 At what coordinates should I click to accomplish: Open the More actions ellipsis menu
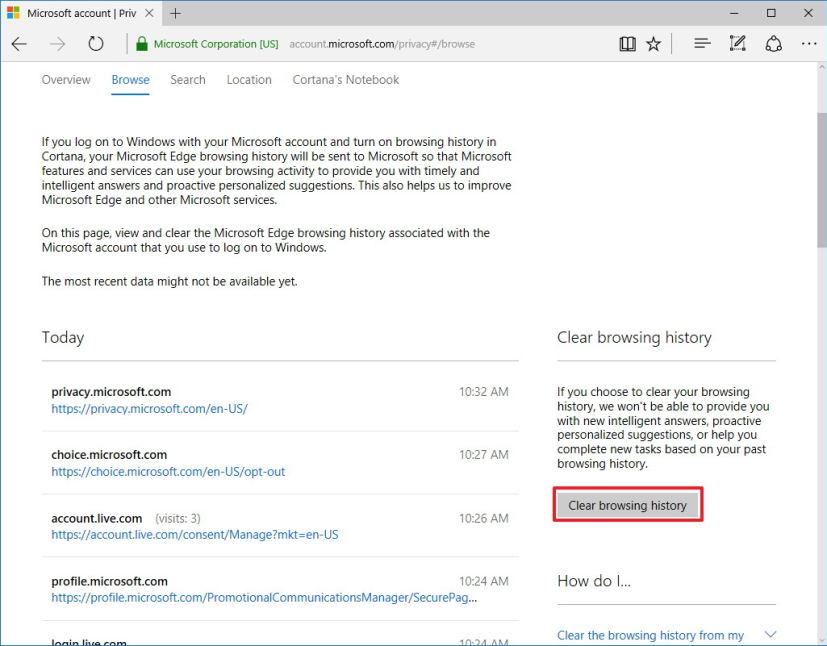click(x=809, y=44)
